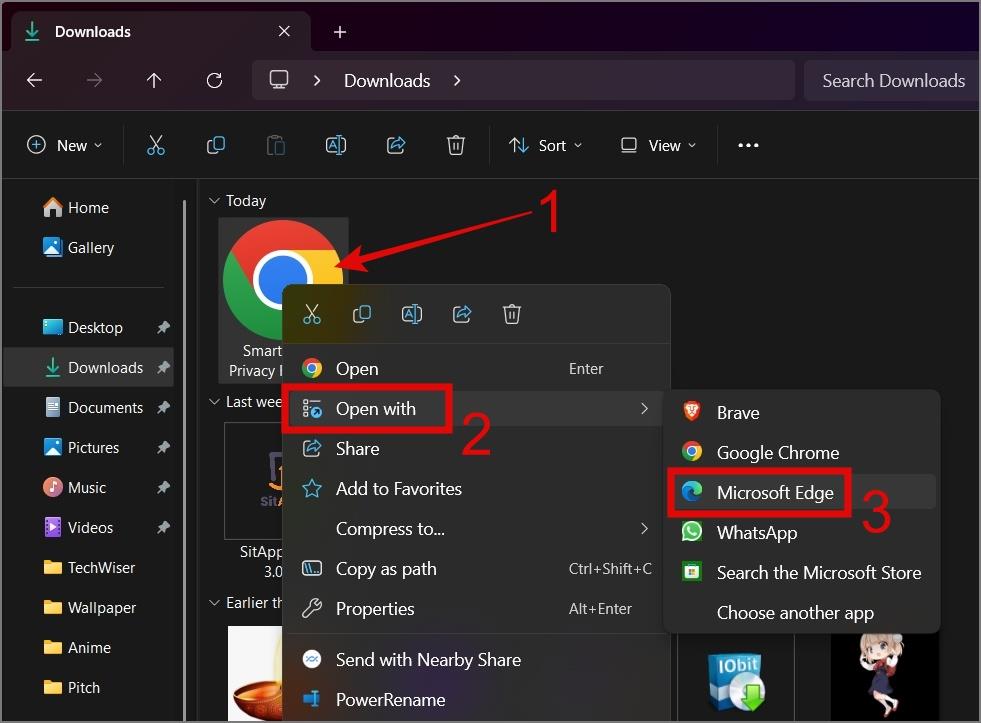Open with WhatsApp
This screenshot has height=723, width=981.
point(801,532)
